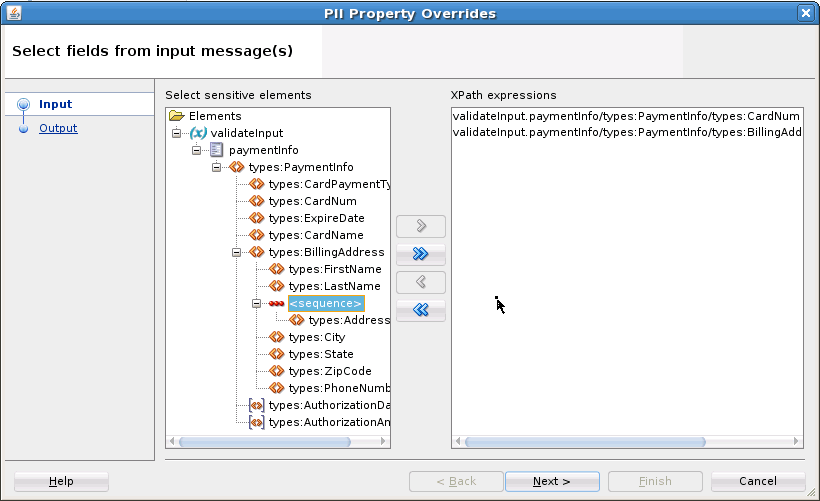Click the types:ExpireDate element icon
820x501 pixels.
[256, 218]
